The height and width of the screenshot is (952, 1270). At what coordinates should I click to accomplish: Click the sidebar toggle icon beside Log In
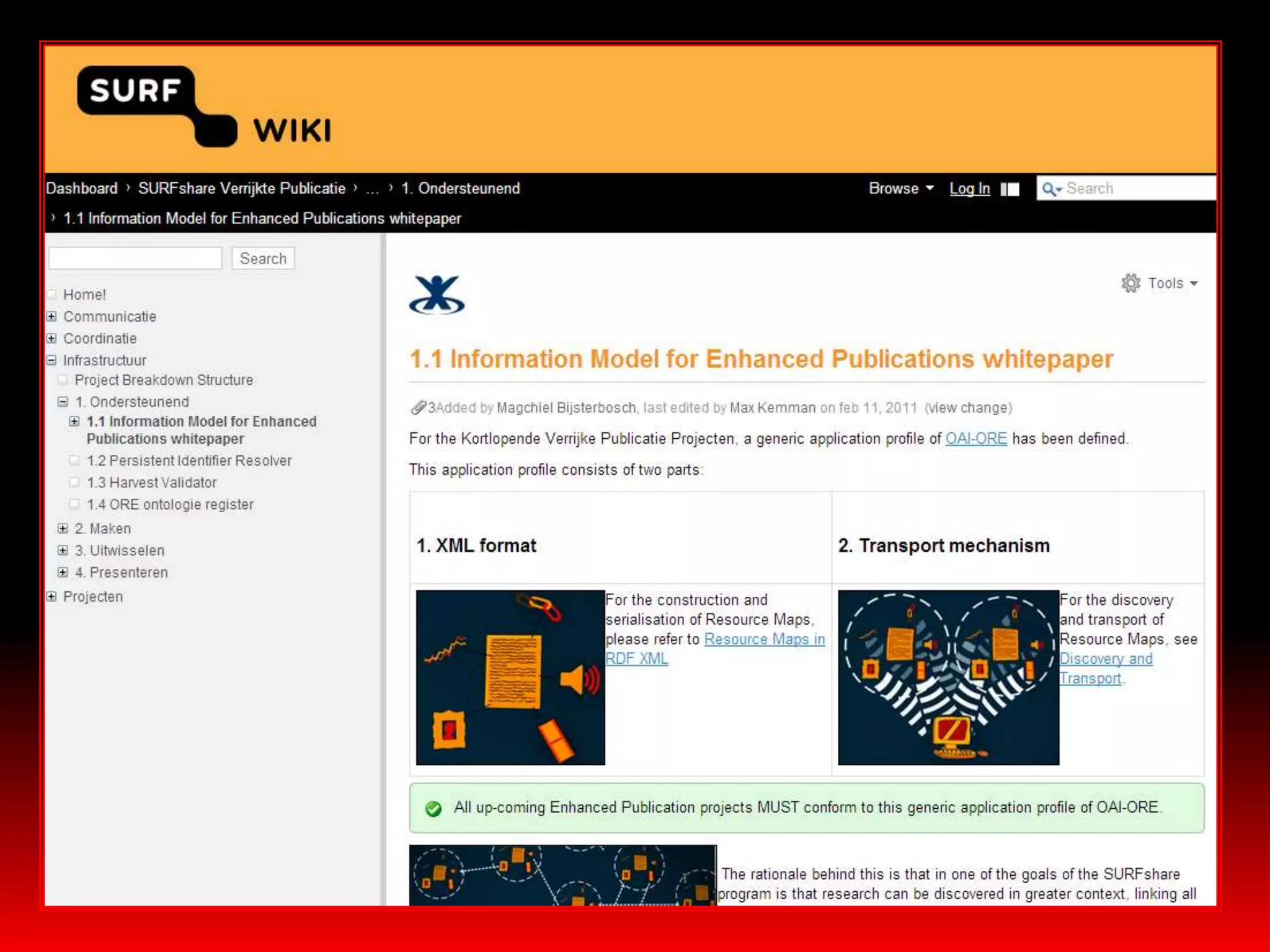point(1010,189)
